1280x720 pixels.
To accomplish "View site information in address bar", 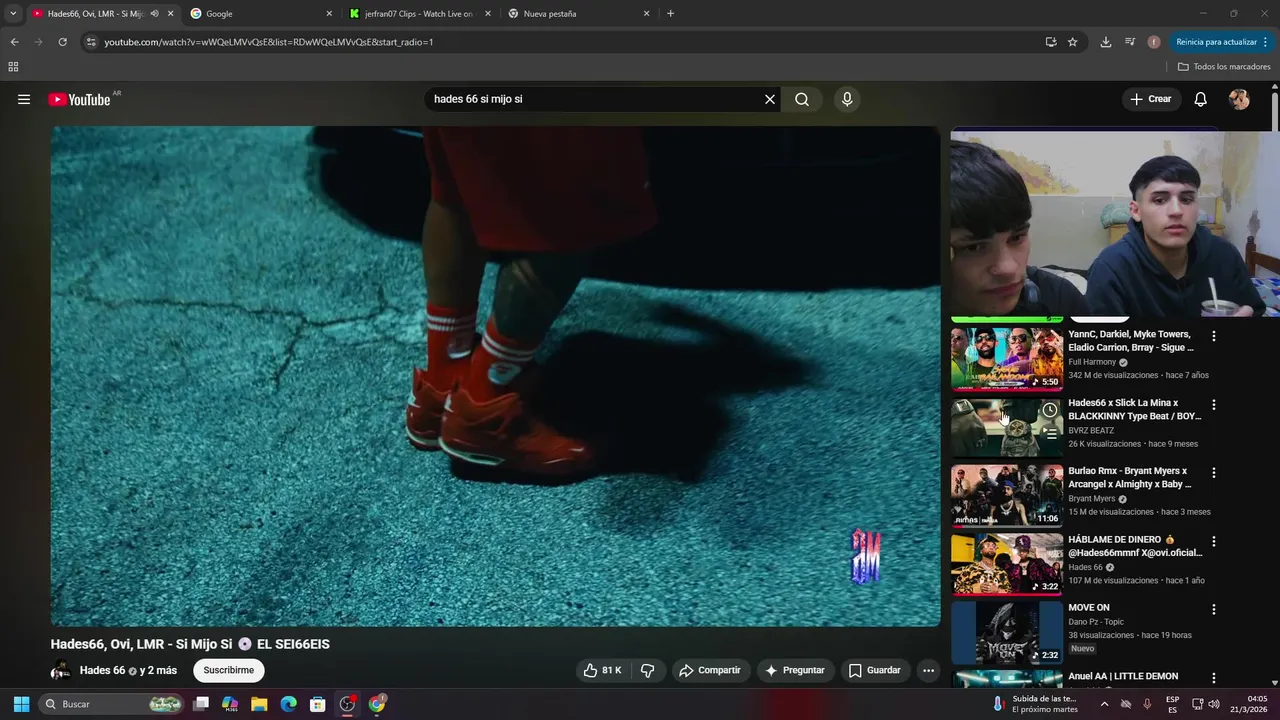I will [91, 42].
